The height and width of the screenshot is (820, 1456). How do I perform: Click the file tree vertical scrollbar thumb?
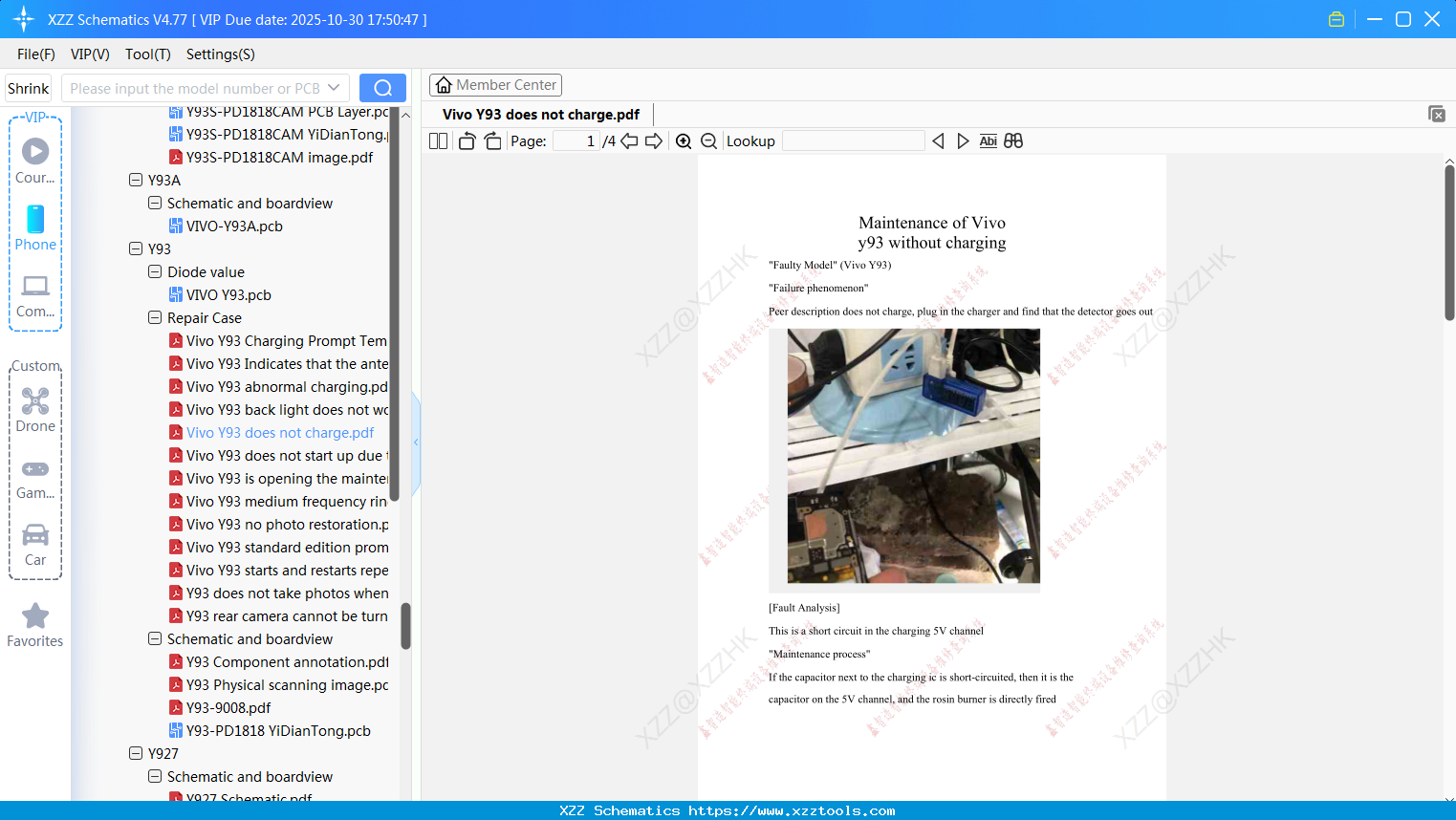(405, 626)
